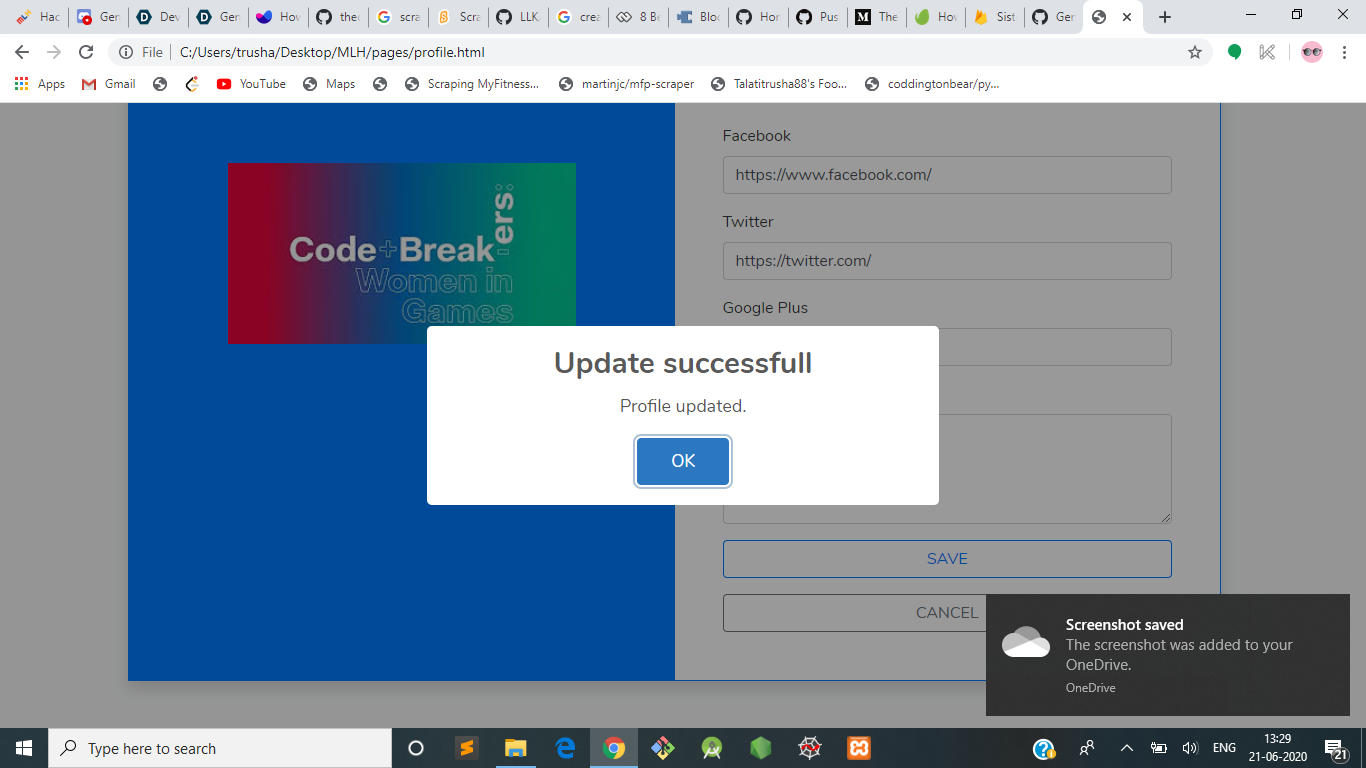Close the current profile tab

coord(1128,17)
